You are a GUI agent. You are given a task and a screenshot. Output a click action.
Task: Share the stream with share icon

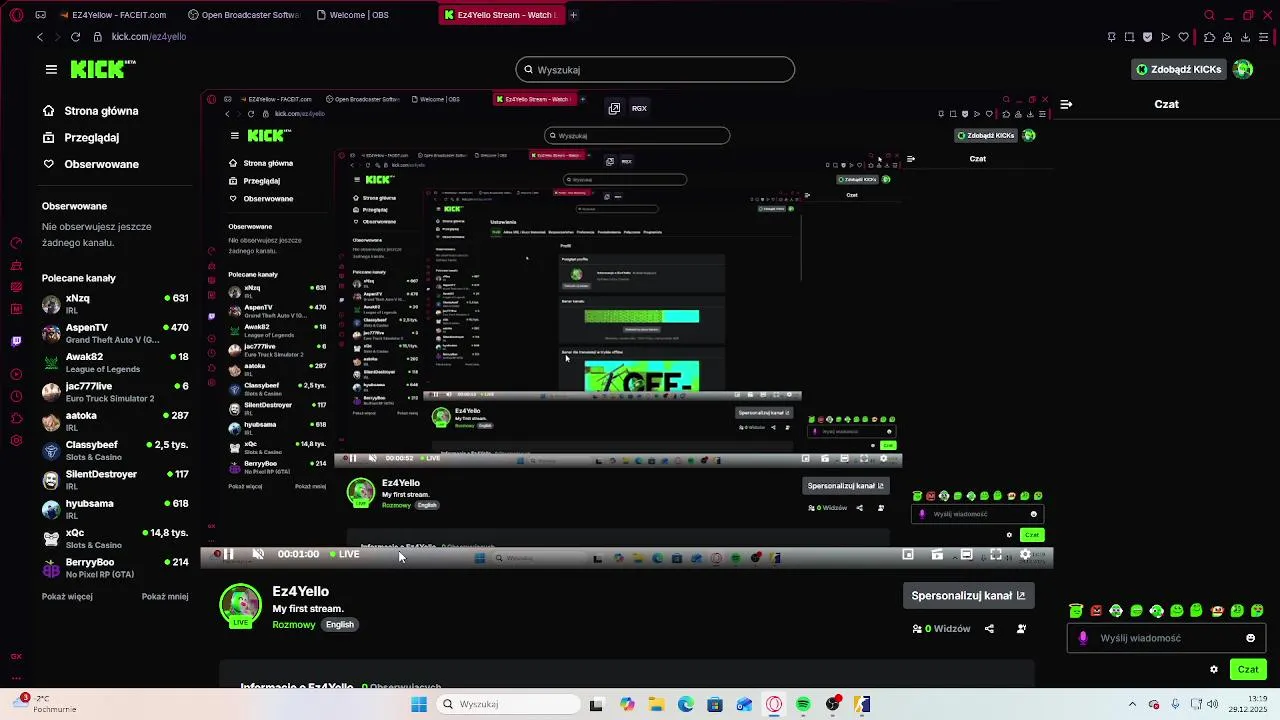click(x=989, y=629)
